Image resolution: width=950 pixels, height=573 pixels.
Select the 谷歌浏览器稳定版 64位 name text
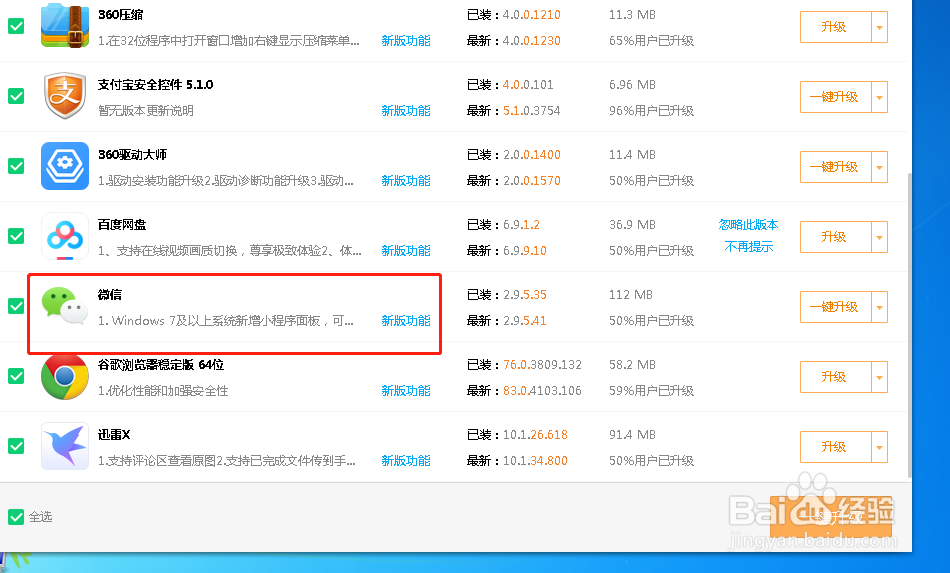(x=161, y=365)
